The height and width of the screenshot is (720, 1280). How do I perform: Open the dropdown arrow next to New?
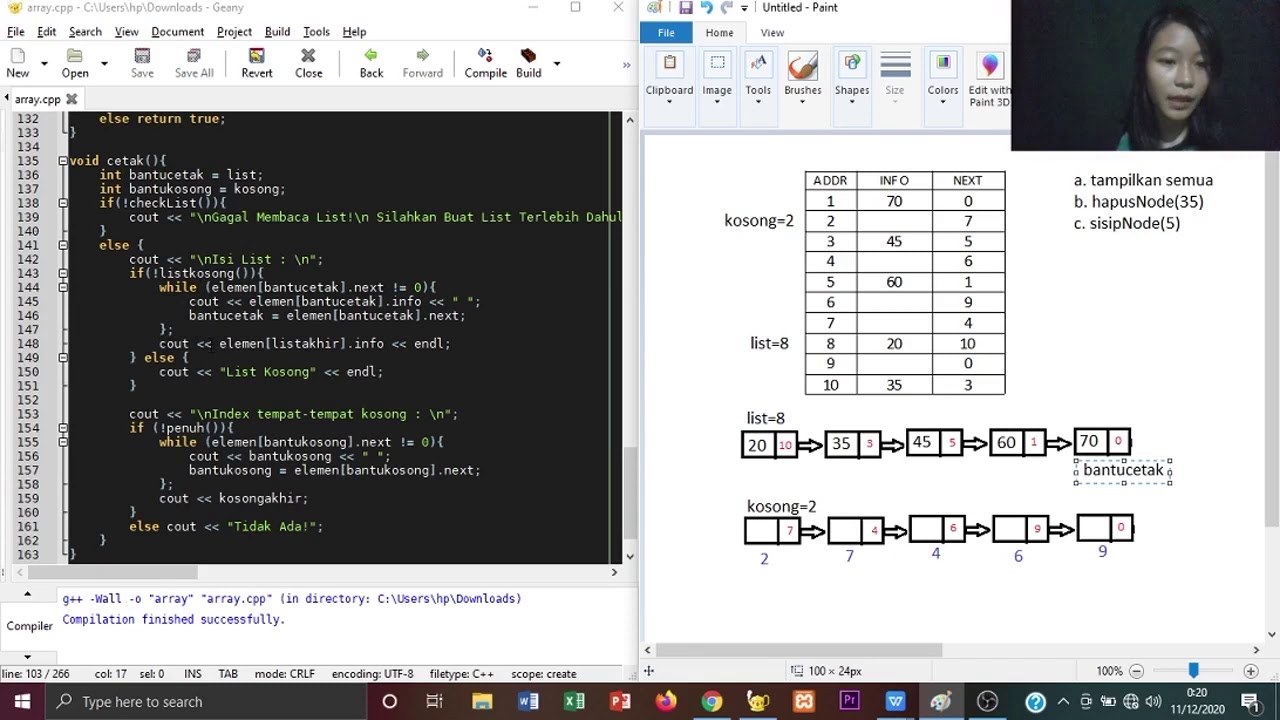44,63
